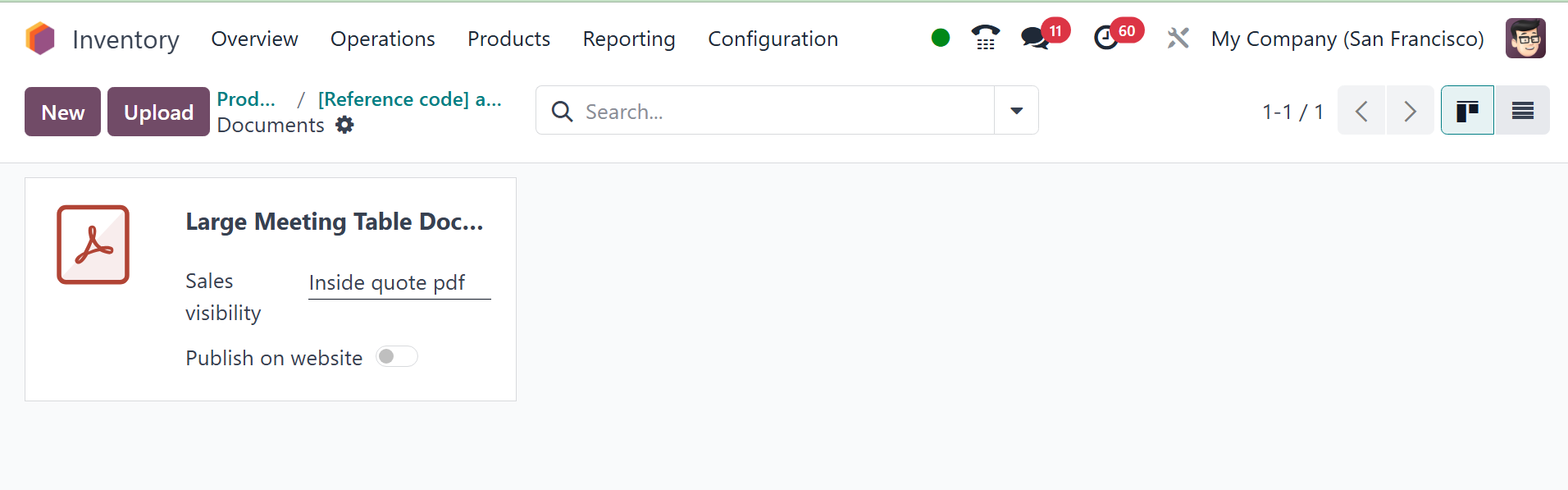Switch to kanban view
Image resolution: width=1568 pixels, height=490 pixels.
pos(1466,111)
